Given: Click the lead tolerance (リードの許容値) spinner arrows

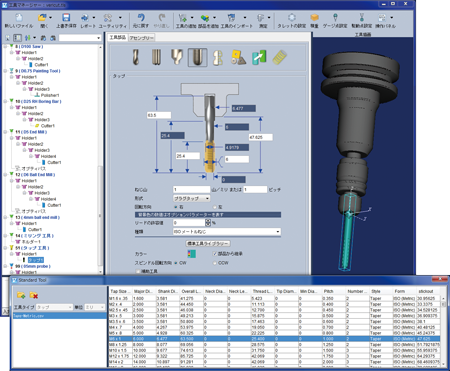Looking at the screenshot, I should click(208, 223).
